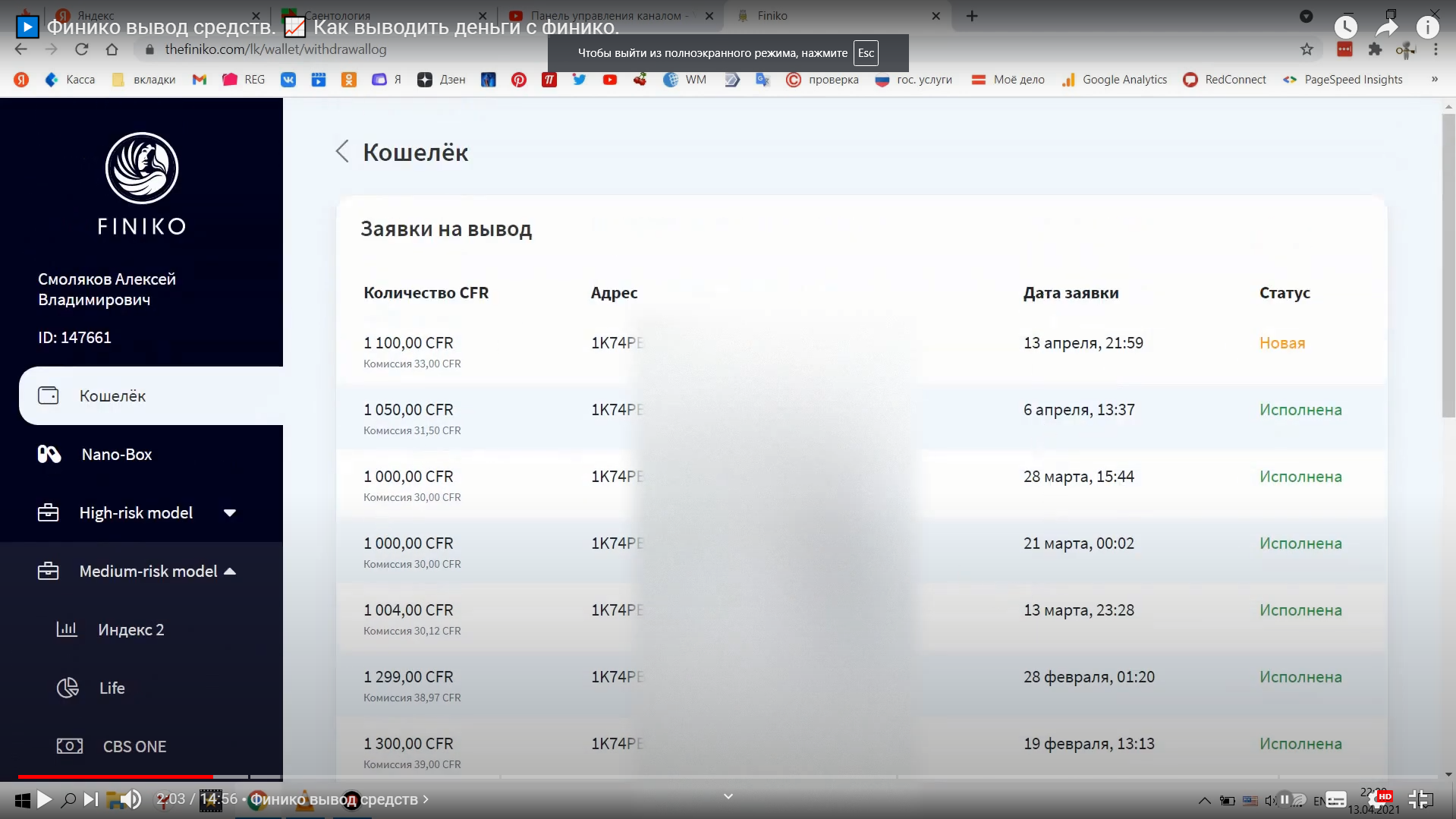Open a new browser tab with plus button

click(972, 15)
